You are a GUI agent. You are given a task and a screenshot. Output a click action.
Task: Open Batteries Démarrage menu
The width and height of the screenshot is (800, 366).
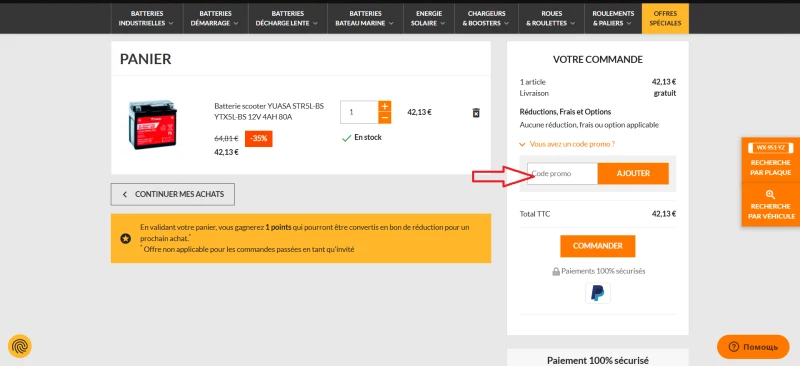click(x=215, y=18)
